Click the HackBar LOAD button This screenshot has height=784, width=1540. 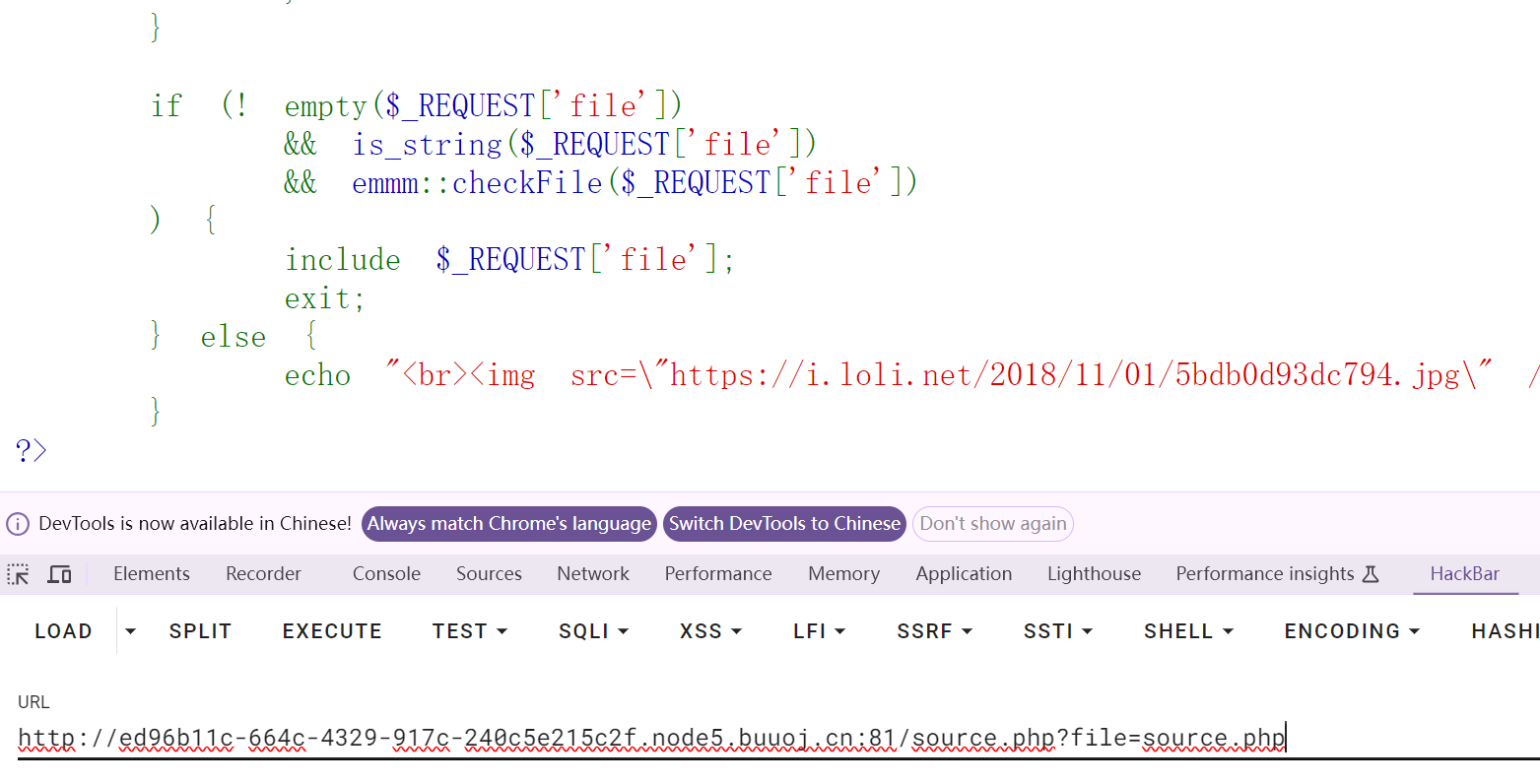63,631
